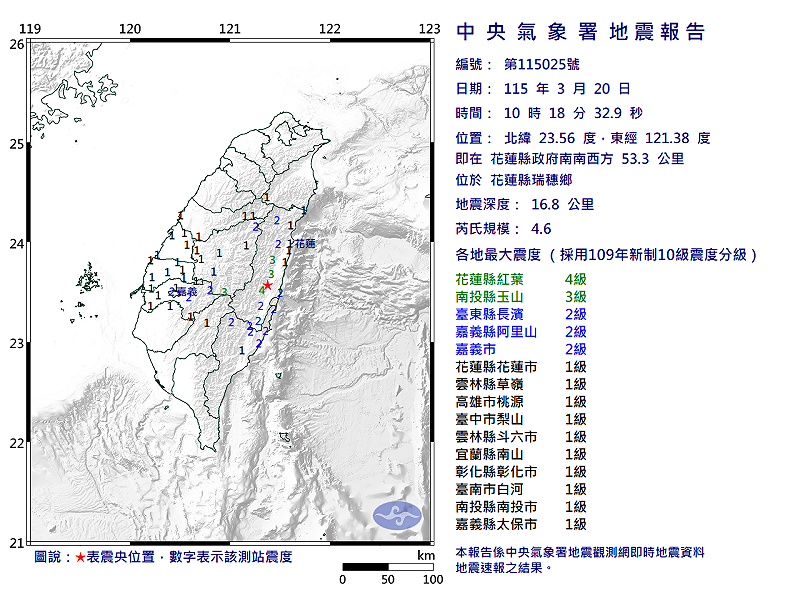Viewport: 800px width, 600px height.
Task: Click the black-and-white km scale bar
Action: pos(388,567)
